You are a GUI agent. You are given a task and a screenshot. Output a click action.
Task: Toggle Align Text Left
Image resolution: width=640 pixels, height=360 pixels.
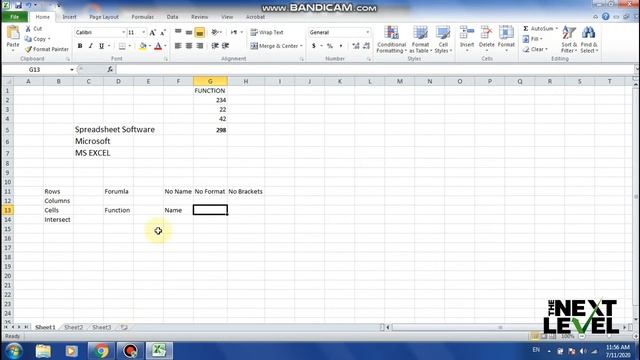coord(178,46)
